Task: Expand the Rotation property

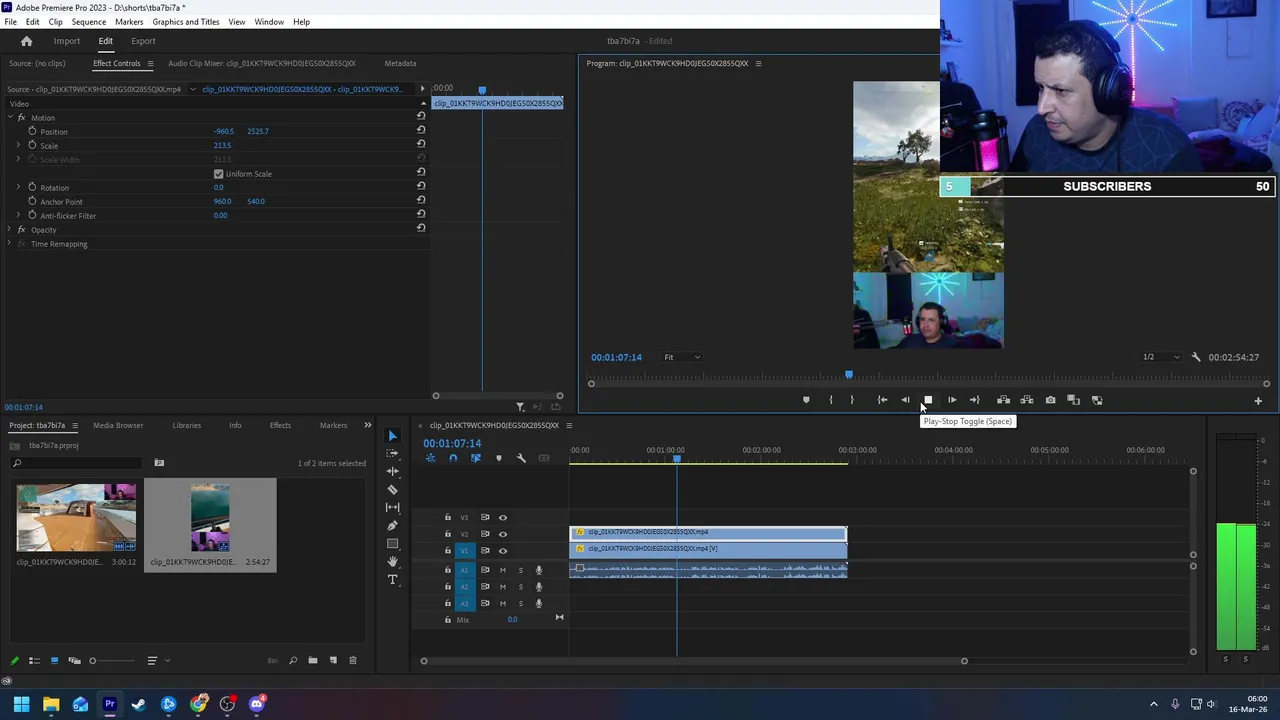Action: tap(18, 187)
